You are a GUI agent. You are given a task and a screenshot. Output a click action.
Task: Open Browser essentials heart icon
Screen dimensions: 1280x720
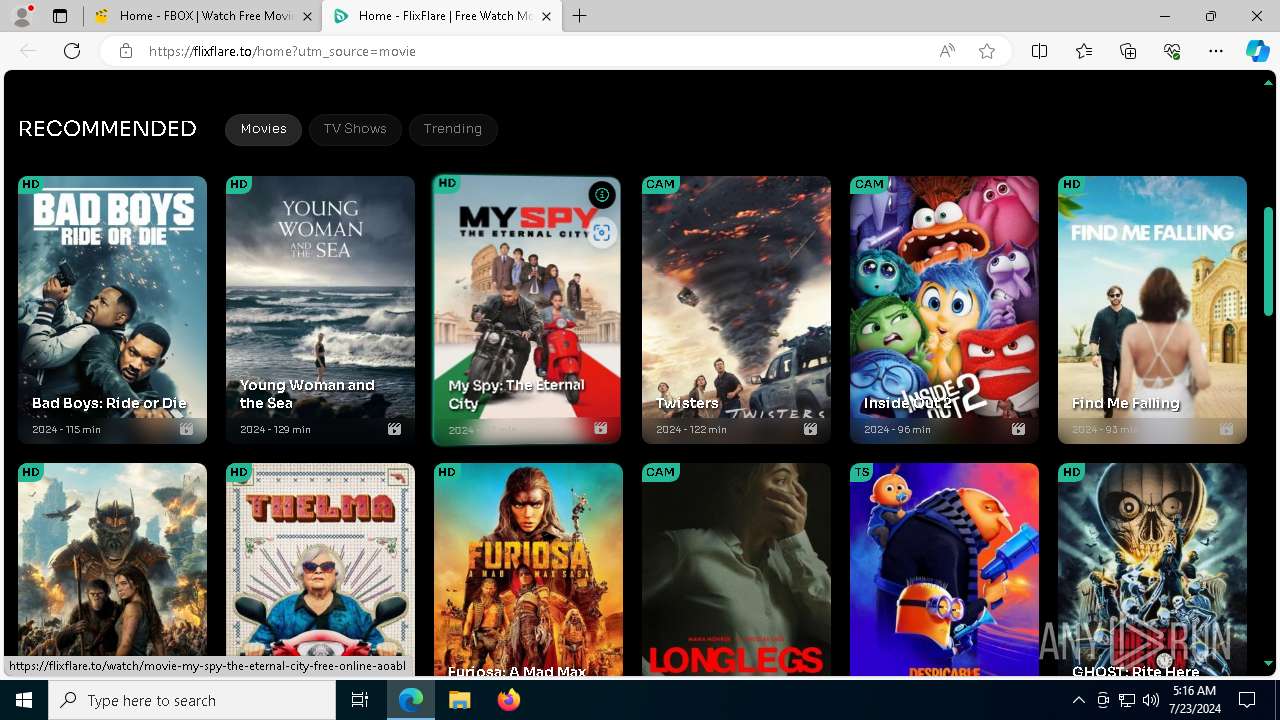(1172, 51)
